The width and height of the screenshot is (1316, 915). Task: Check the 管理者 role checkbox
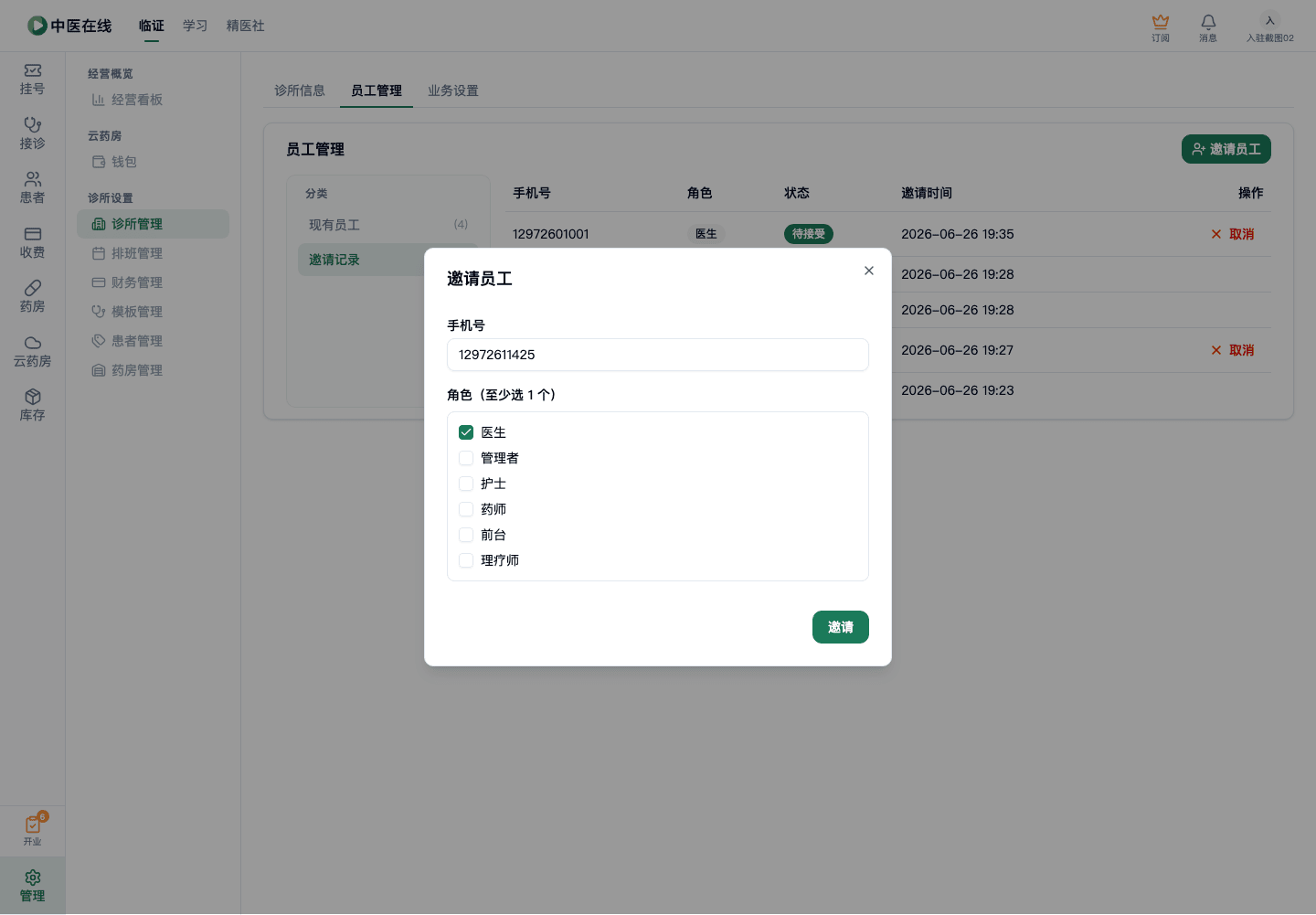click(466, 458)
